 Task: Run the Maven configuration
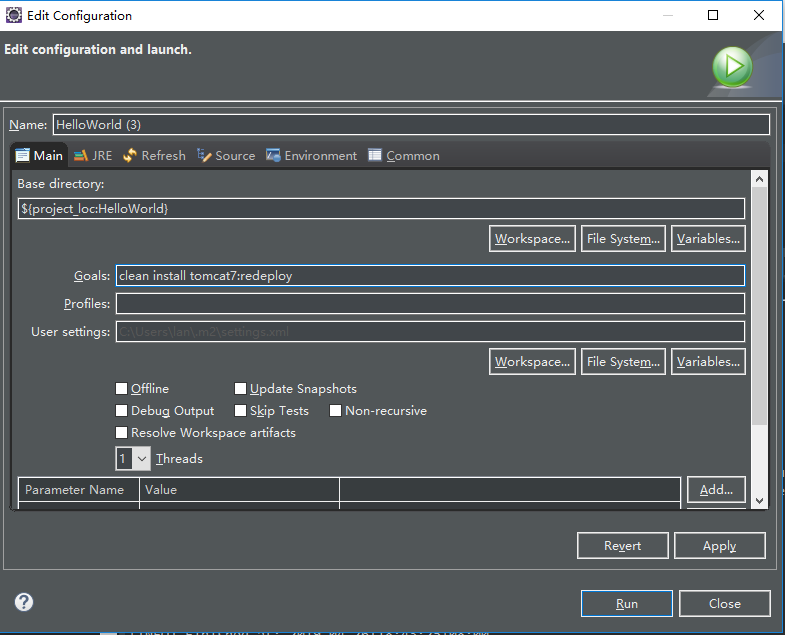[627, 603]
